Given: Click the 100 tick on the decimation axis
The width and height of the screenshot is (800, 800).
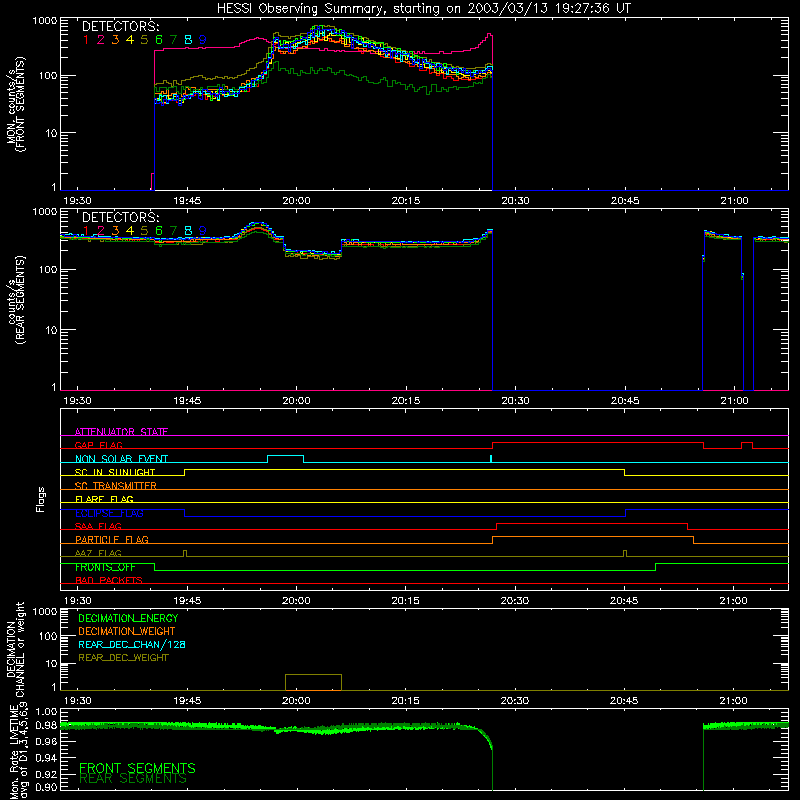Looking at the screenshot, I should pos(47,636).
